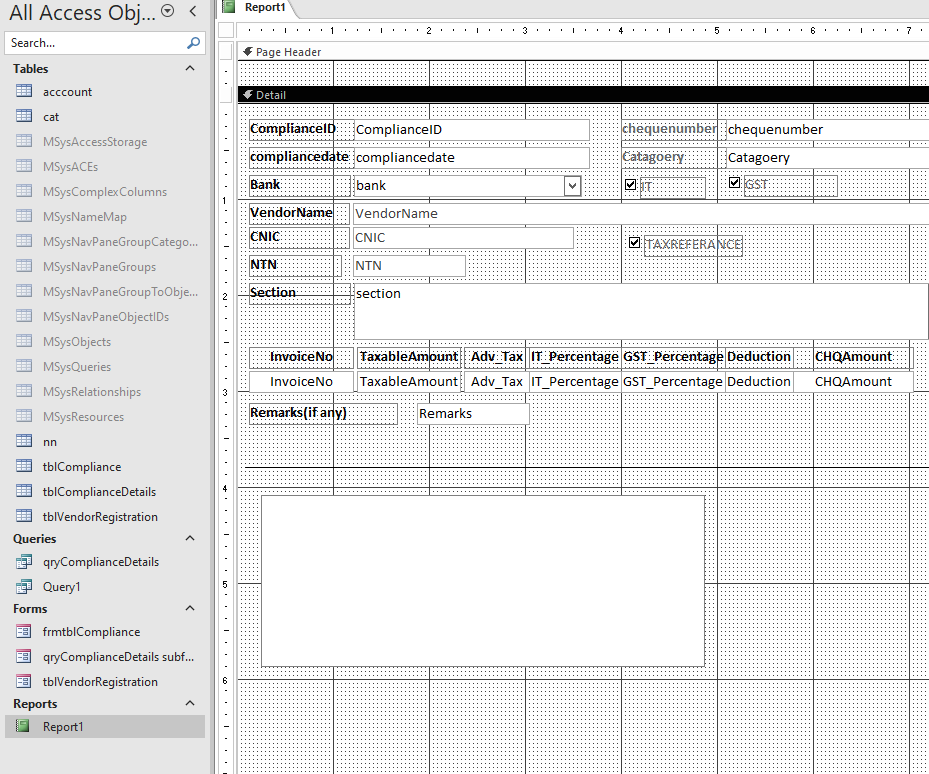The image size is (929, 774).
Task: Collapse the Tables group
Action: [190, 68]
